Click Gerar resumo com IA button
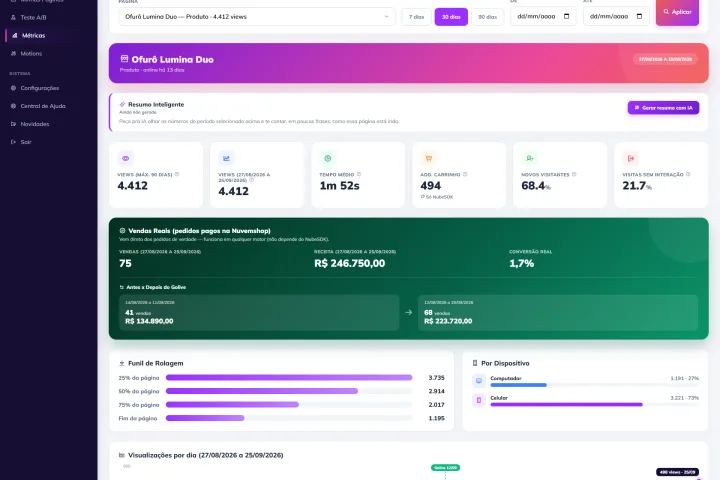This screenshot has height=480, width=720. click(x=663, y=107)
